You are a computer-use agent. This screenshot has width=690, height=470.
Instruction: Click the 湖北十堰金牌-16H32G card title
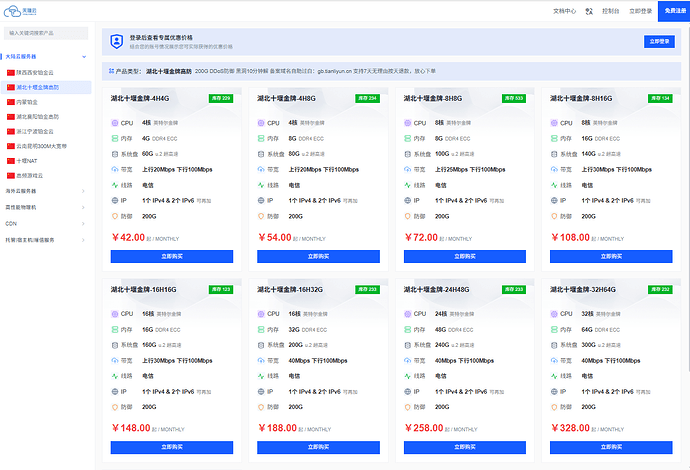point(290,290)
